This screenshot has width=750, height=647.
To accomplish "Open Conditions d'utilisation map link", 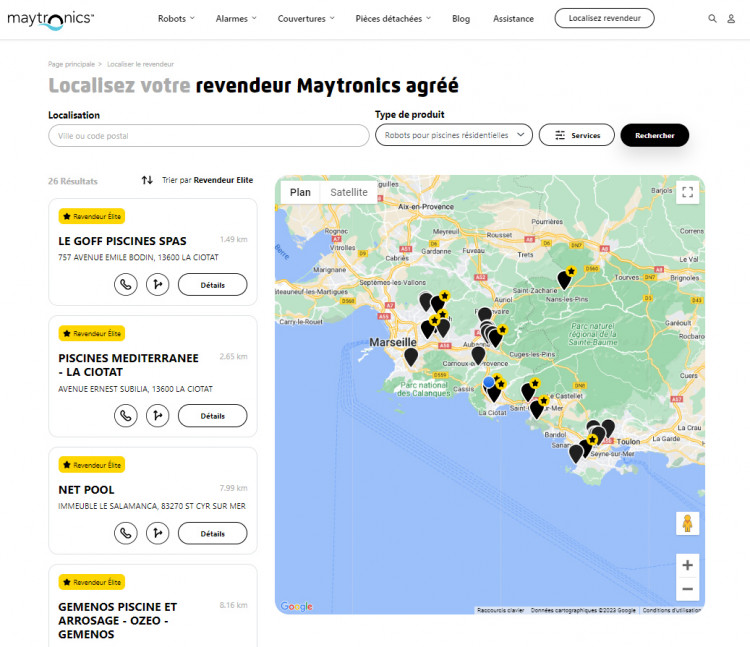I will [x=672, y=610].
